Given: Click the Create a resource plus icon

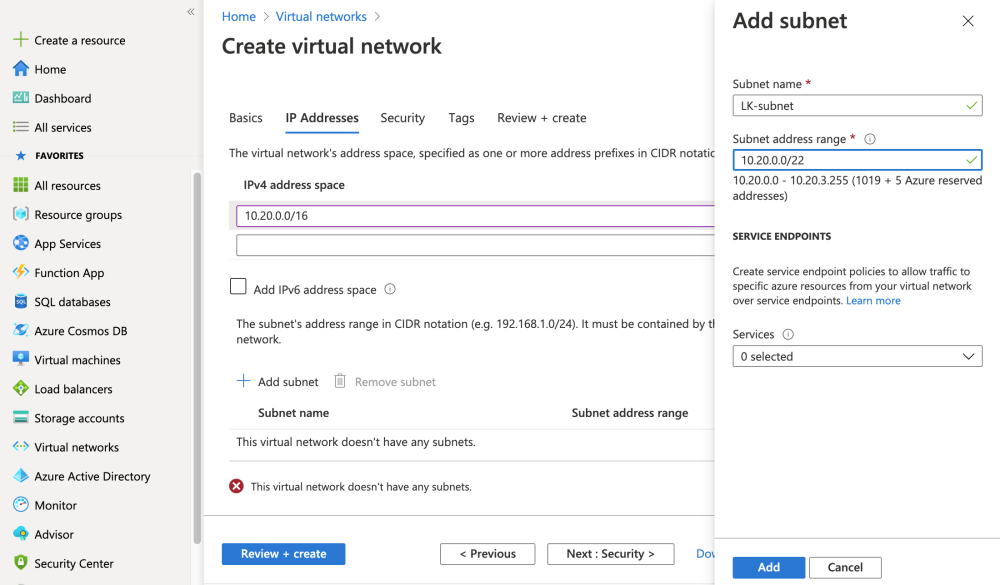Looking at the screenshot, I should (20, 40).
